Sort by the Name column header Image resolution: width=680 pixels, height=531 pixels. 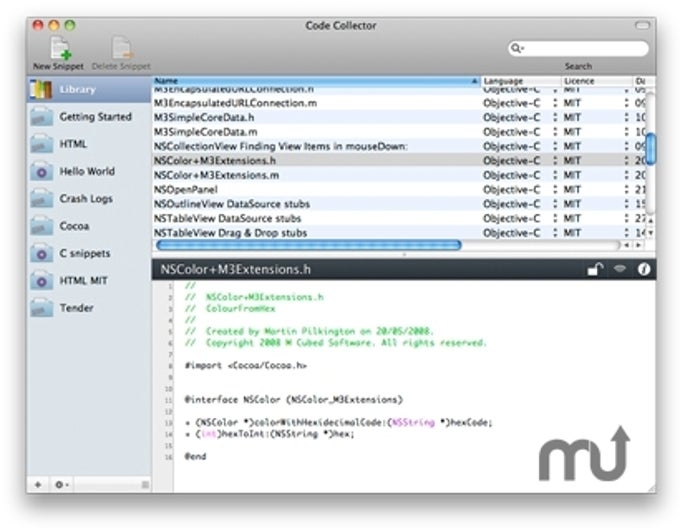point(316,81)
